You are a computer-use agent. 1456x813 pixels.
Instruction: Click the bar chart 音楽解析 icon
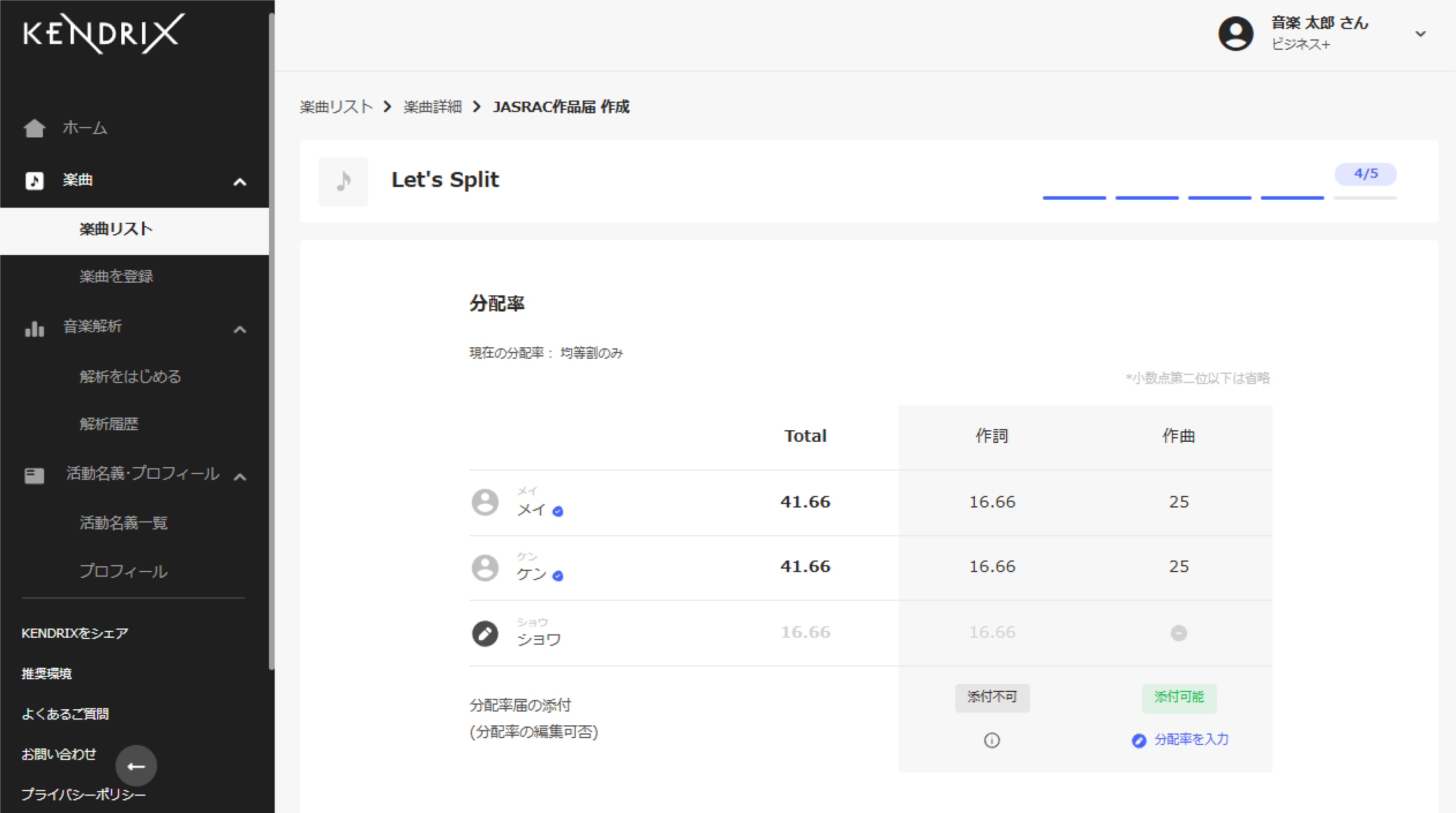tap(35, 328)
